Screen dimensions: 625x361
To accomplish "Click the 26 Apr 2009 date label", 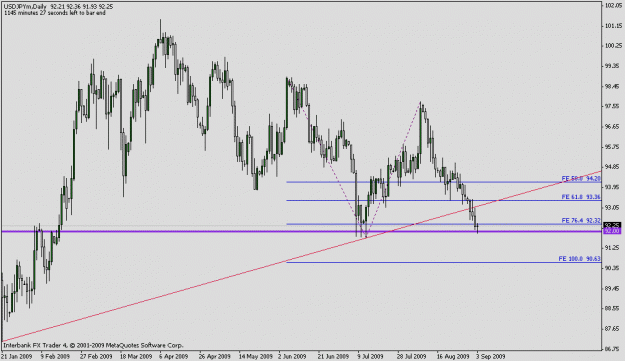I will tap(214, 356).
